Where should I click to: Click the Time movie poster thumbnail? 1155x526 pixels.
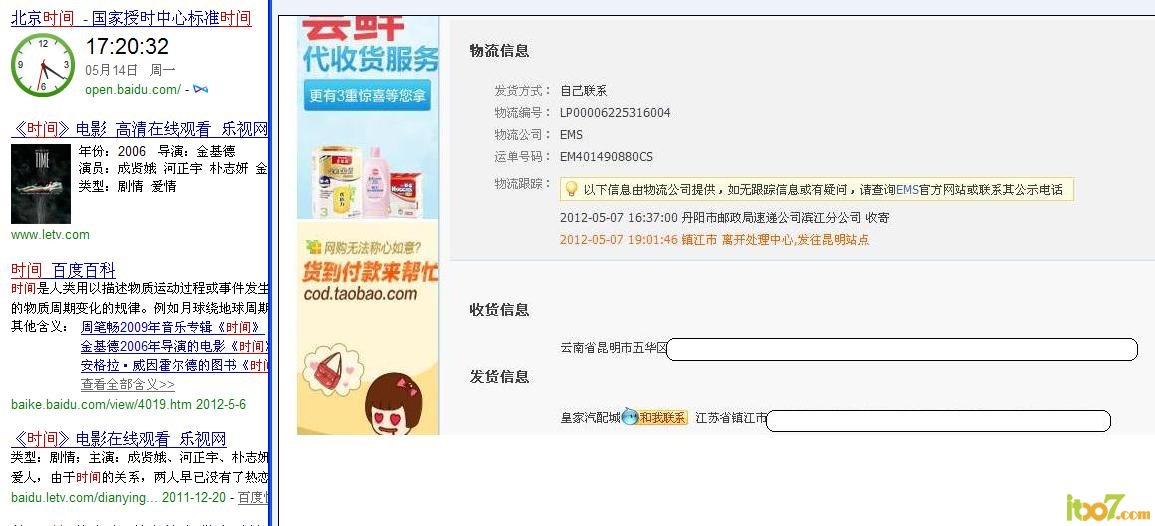[41, 183]
